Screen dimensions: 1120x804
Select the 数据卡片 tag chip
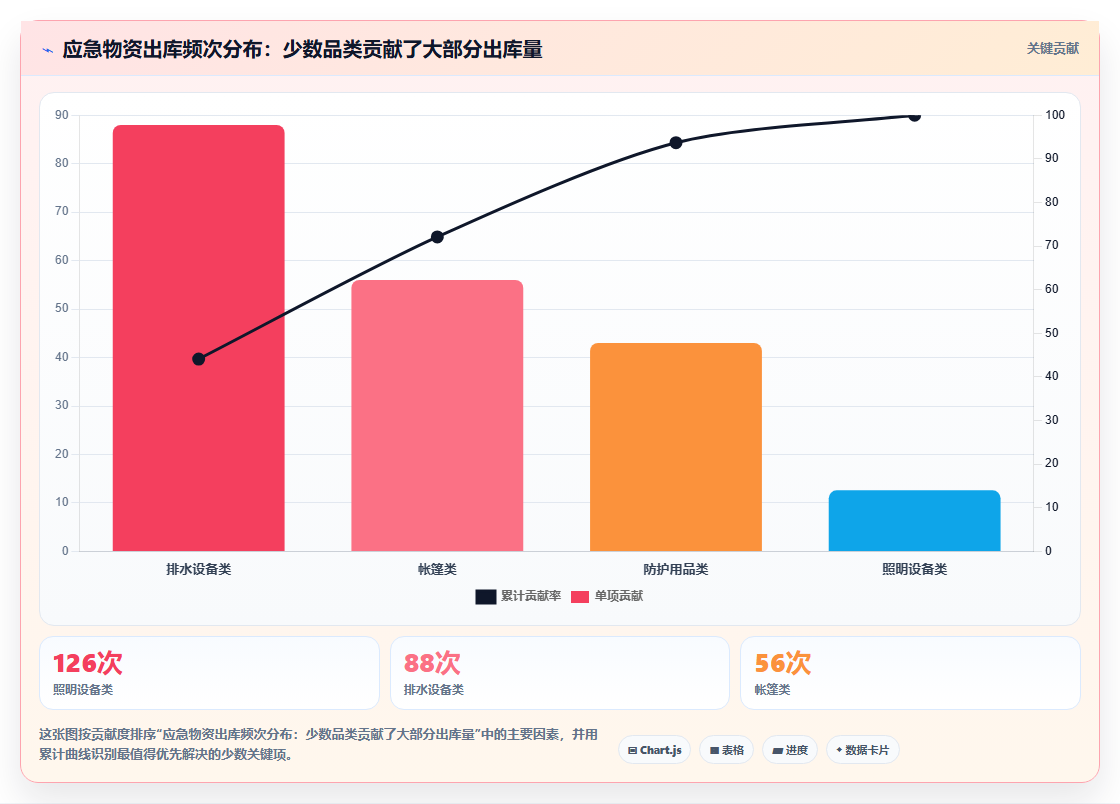click(862, 750)
